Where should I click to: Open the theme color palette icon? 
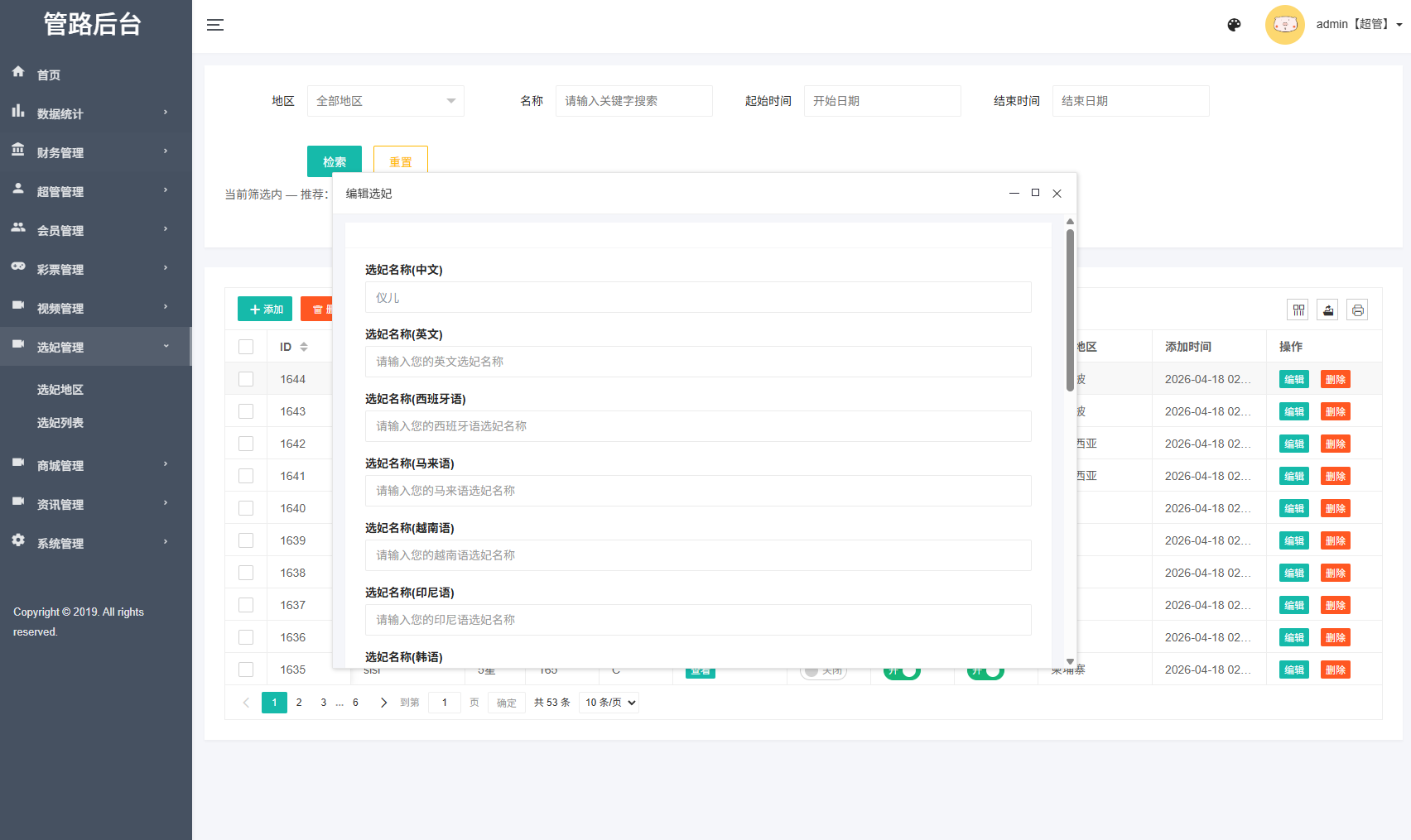[x=1234, y=25]
